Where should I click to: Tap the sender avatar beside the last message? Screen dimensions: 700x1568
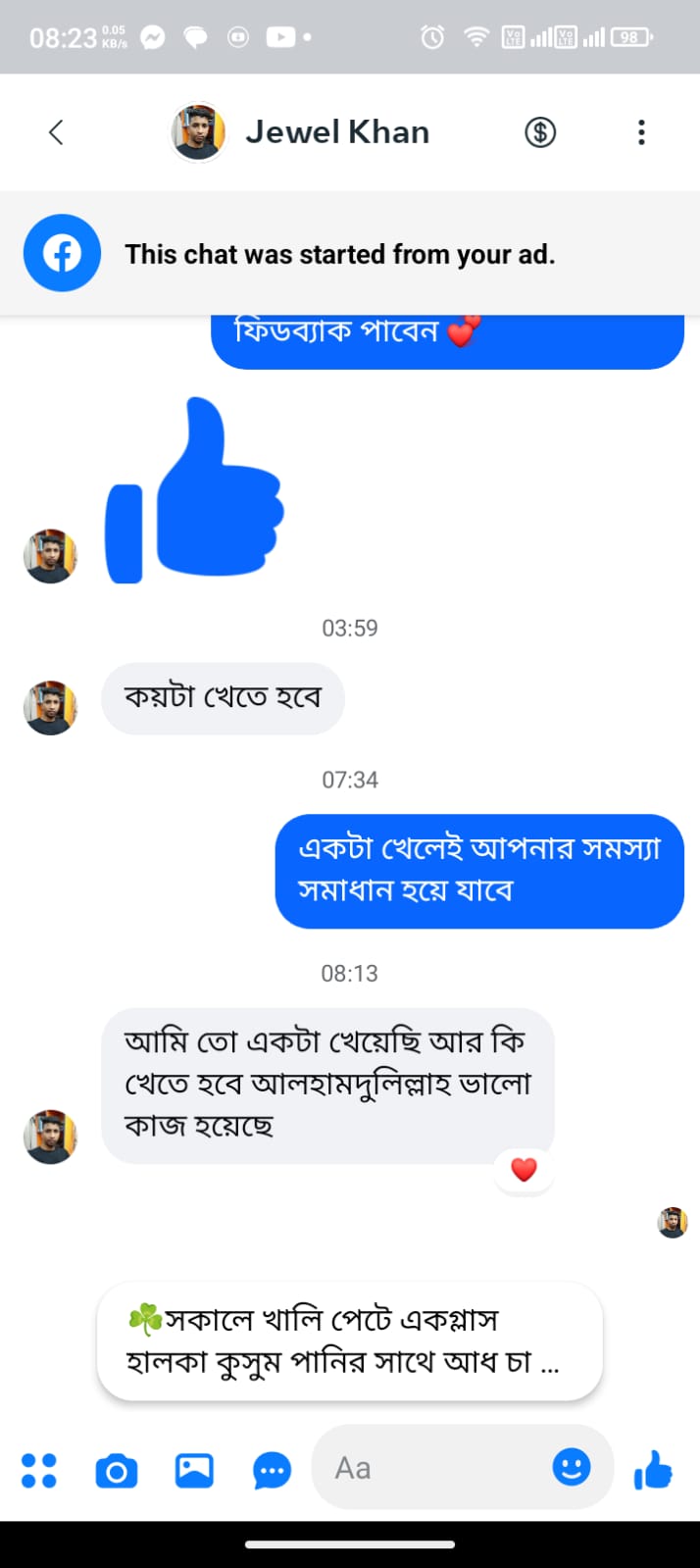pos(50,1137)
